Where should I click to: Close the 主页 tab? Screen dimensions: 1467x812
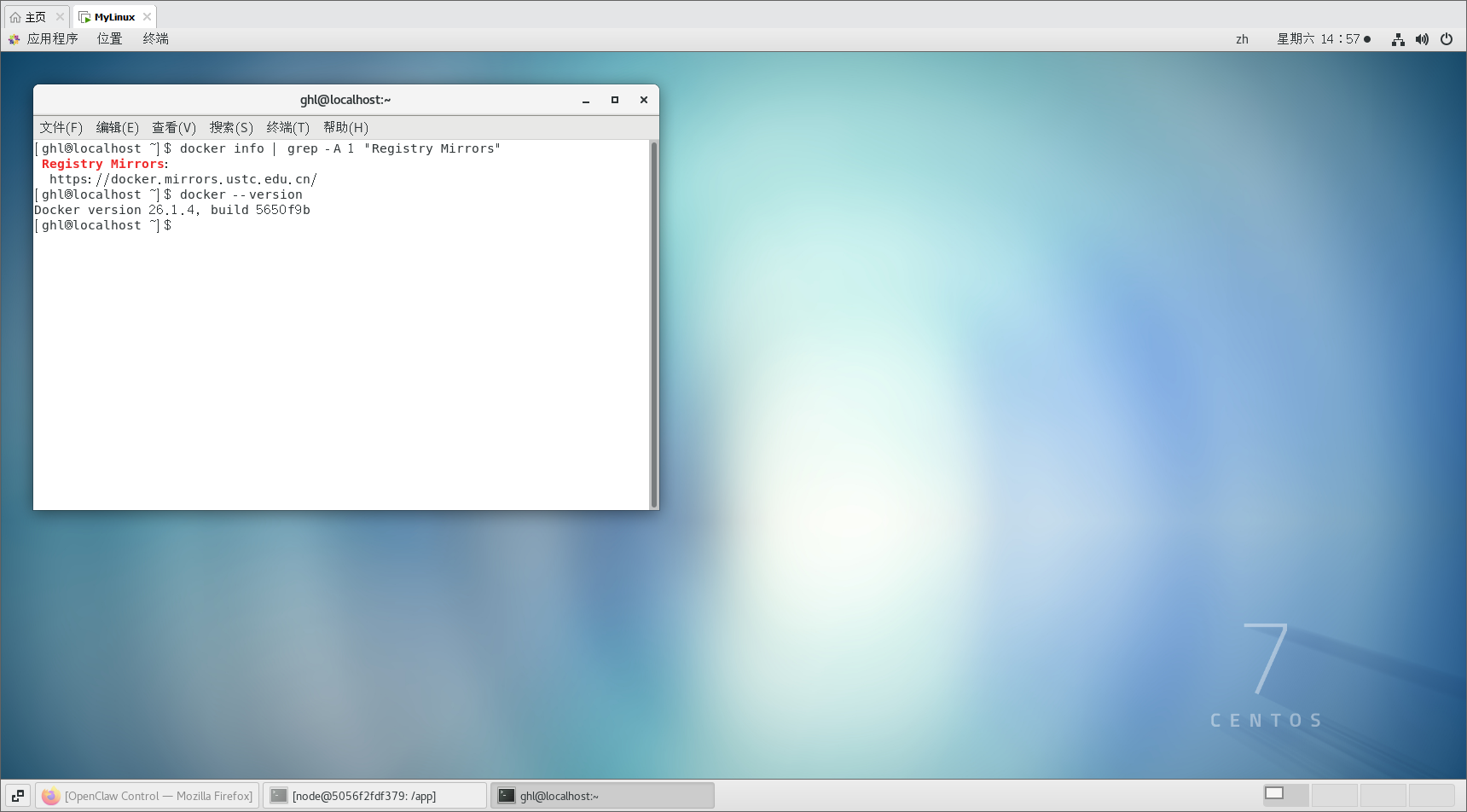pos(60,17)
